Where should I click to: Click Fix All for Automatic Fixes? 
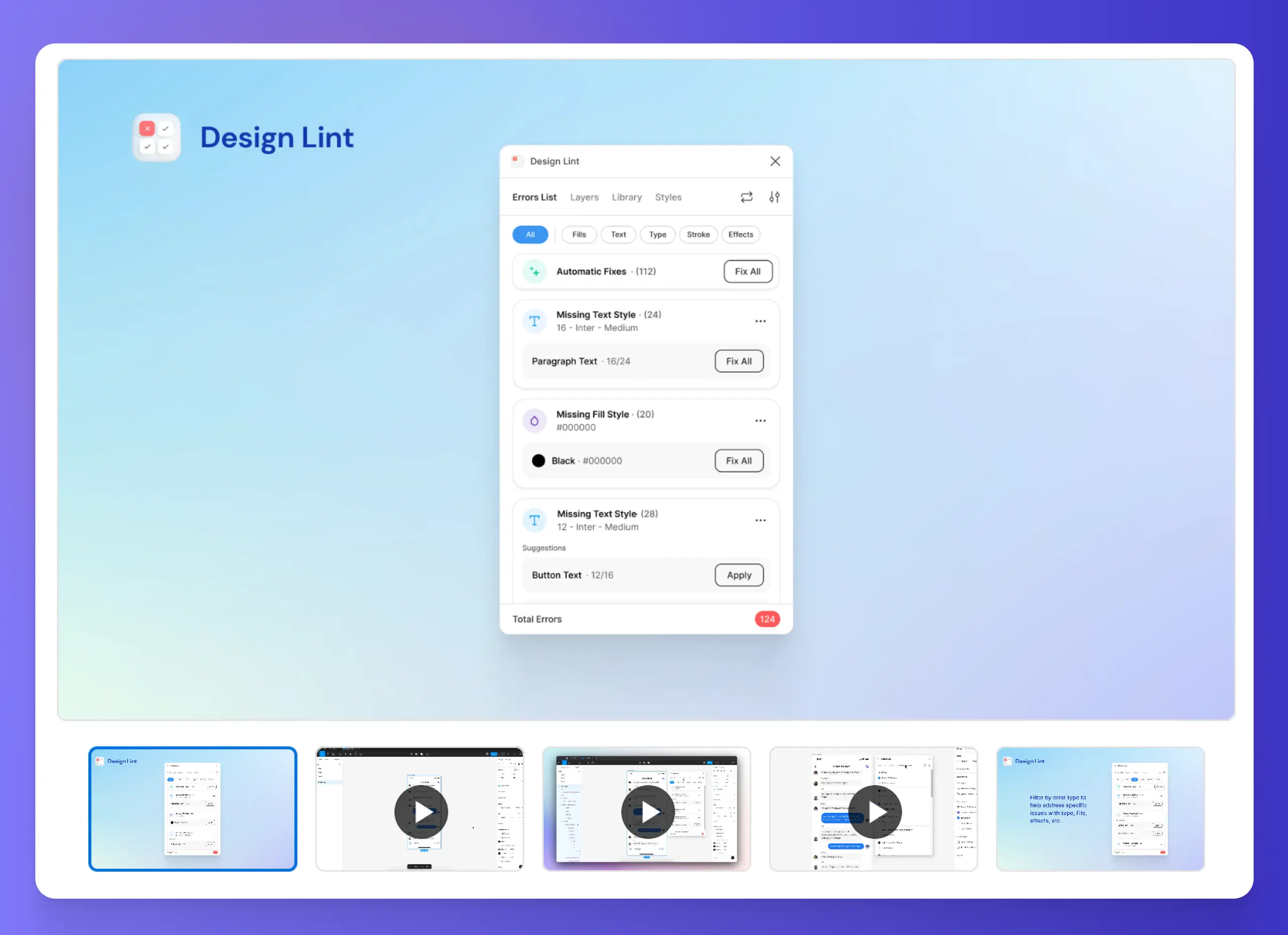[748, 270]
